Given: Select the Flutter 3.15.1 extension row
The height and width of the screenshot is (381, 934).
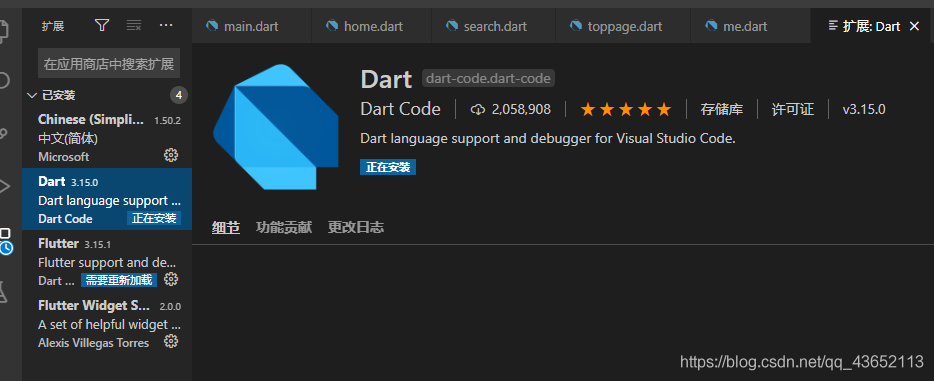Looking at the screenshot, I should (x=107, y=261).
